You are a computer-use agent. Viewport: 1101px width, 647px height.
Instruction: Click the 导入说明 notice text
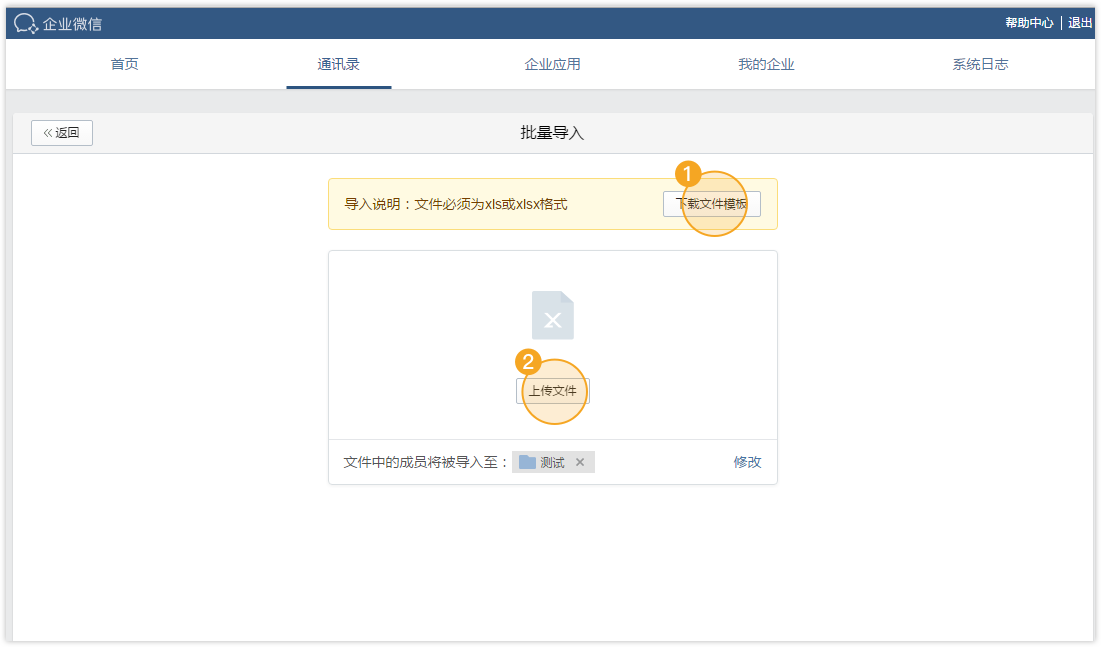click(456, 204)
